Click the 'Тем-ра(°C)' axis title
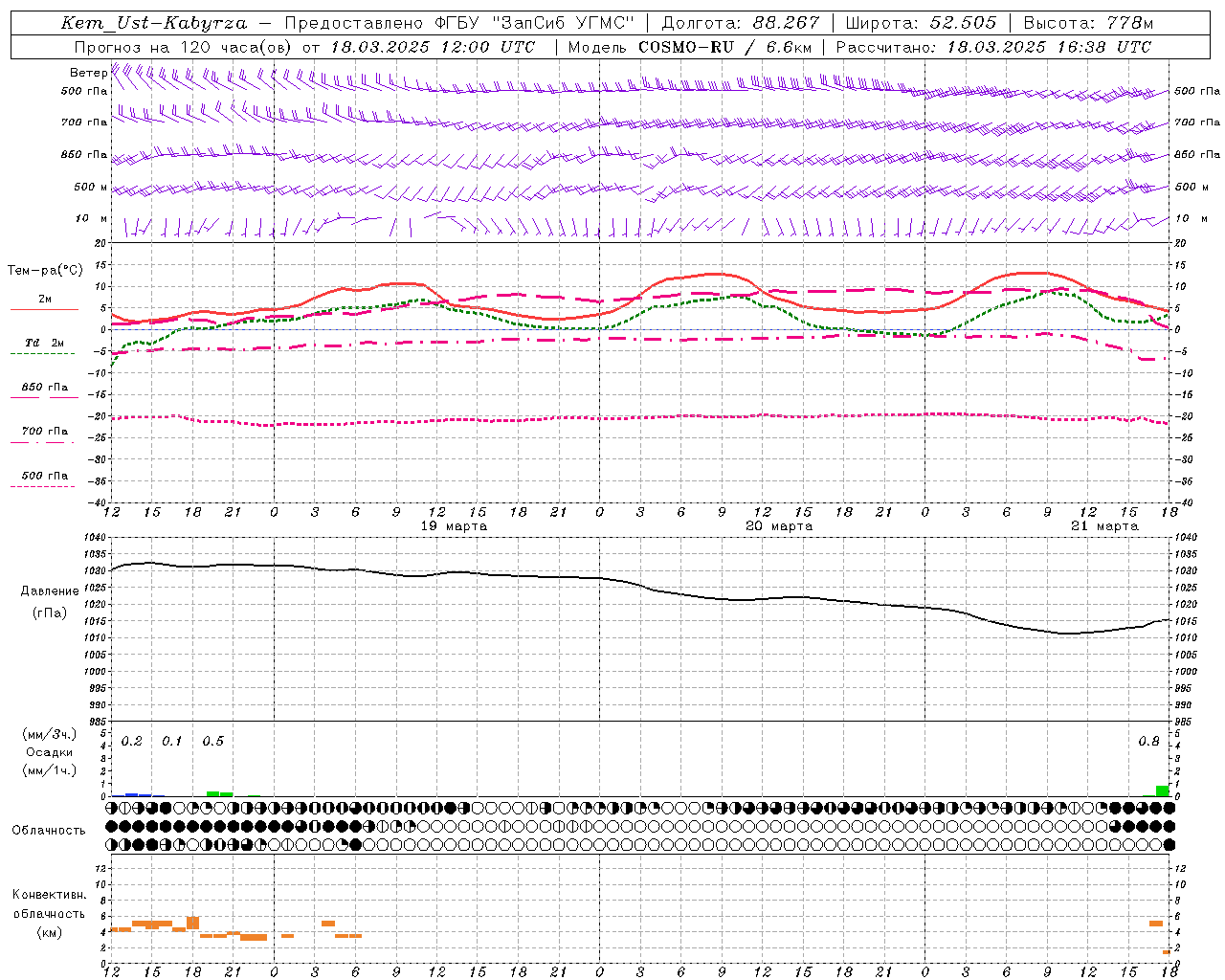Image resolution: width=1225 pixels, height=980 pixels. coord(45,271)
